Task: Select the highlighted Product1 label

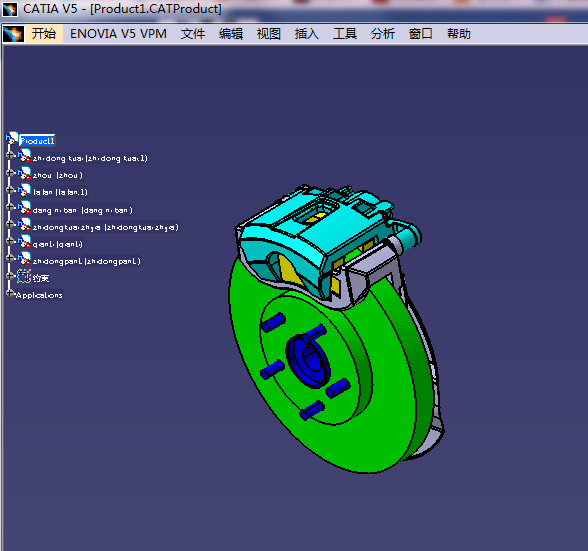Action: point(37,141)
